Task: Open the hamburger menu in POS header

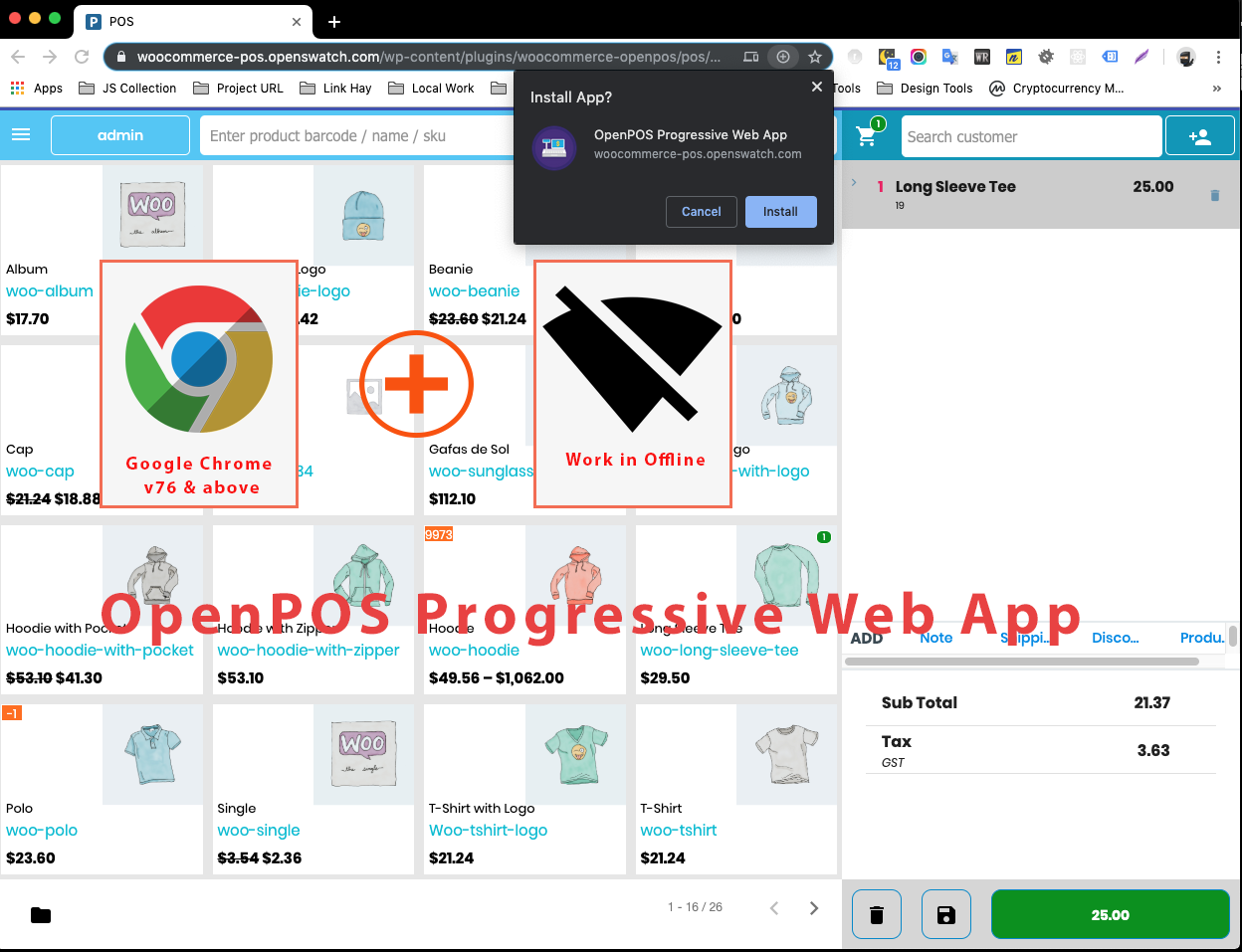Action: pos(21,135)
